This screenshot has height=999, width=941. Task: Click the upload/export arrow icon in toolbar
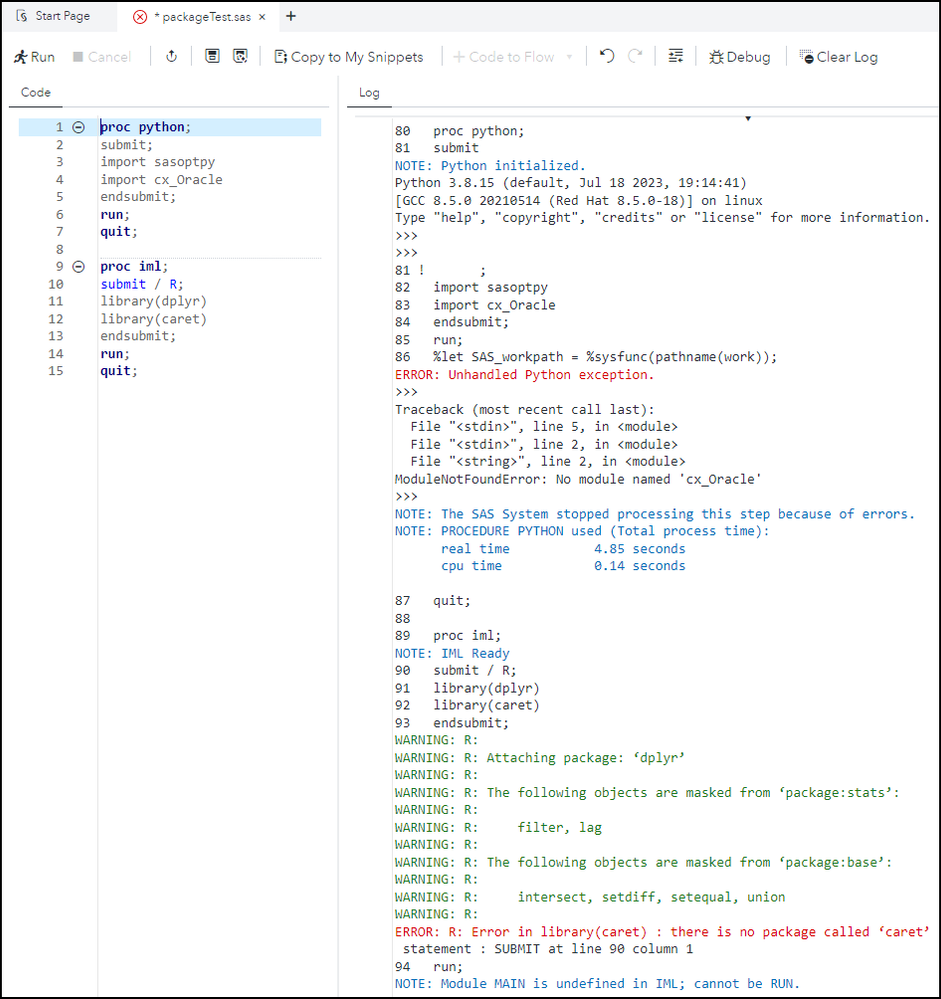click(171, 57)
